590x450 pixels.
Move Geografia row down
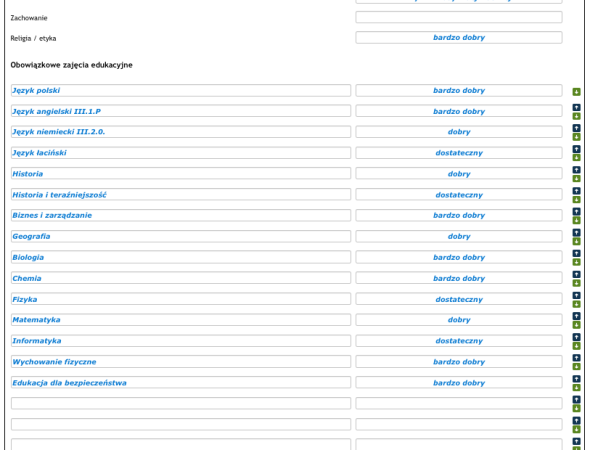(576, 242)
